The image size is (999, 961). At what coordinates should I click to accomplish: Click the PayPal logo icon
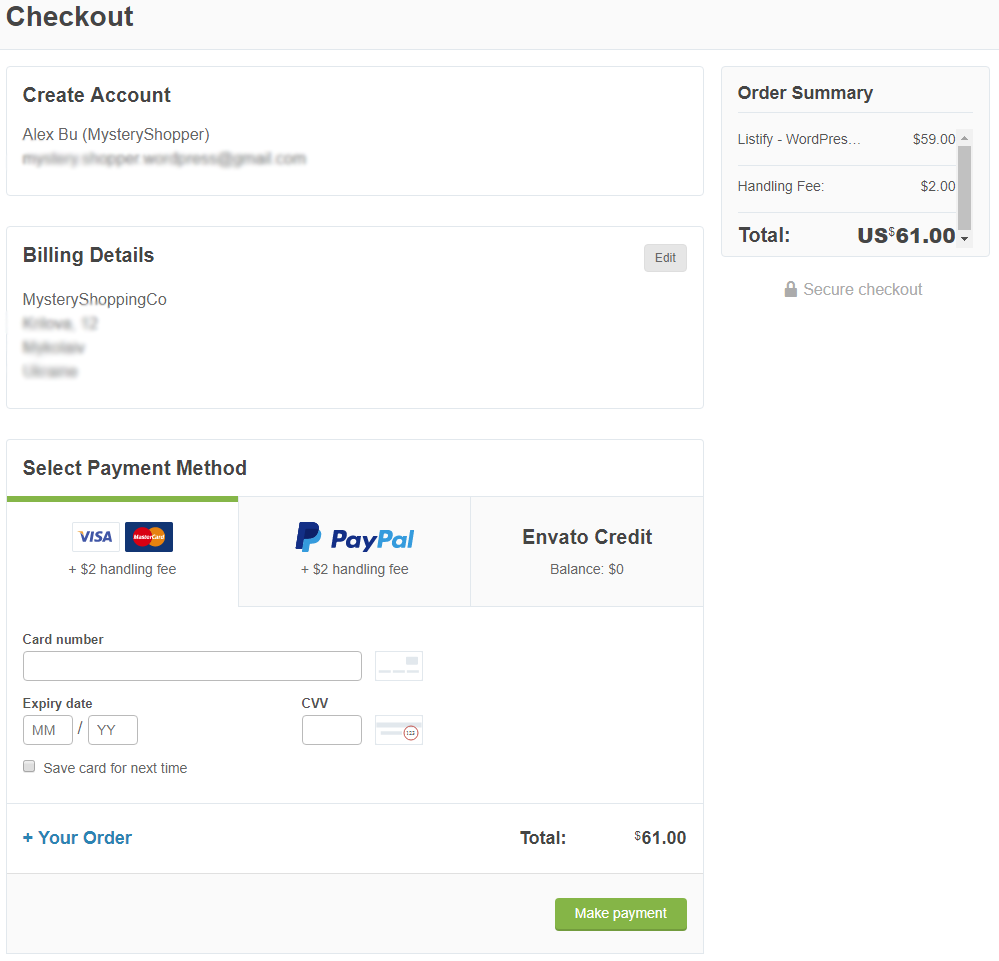pyautogui.click(x=308, y=537)
